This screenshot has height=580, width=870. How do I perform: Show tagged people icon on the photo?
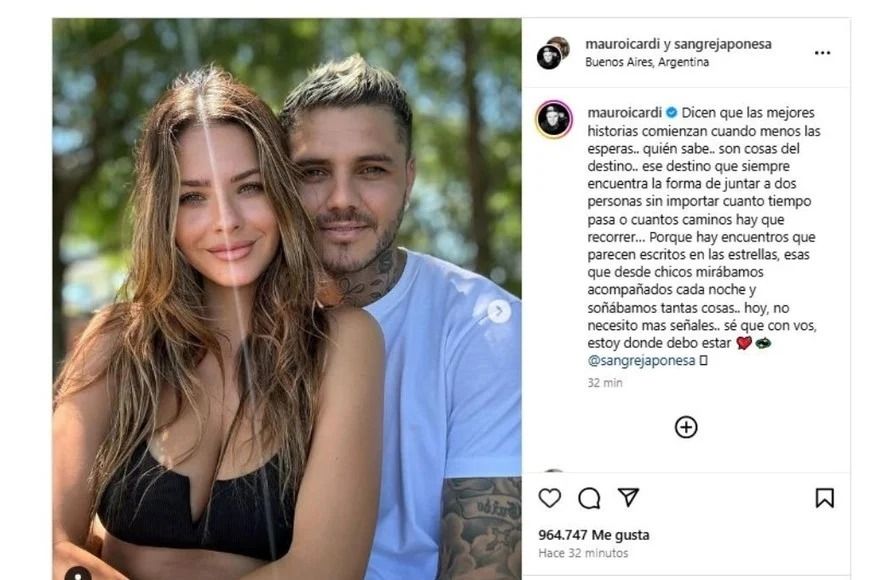tap(78, 574)
